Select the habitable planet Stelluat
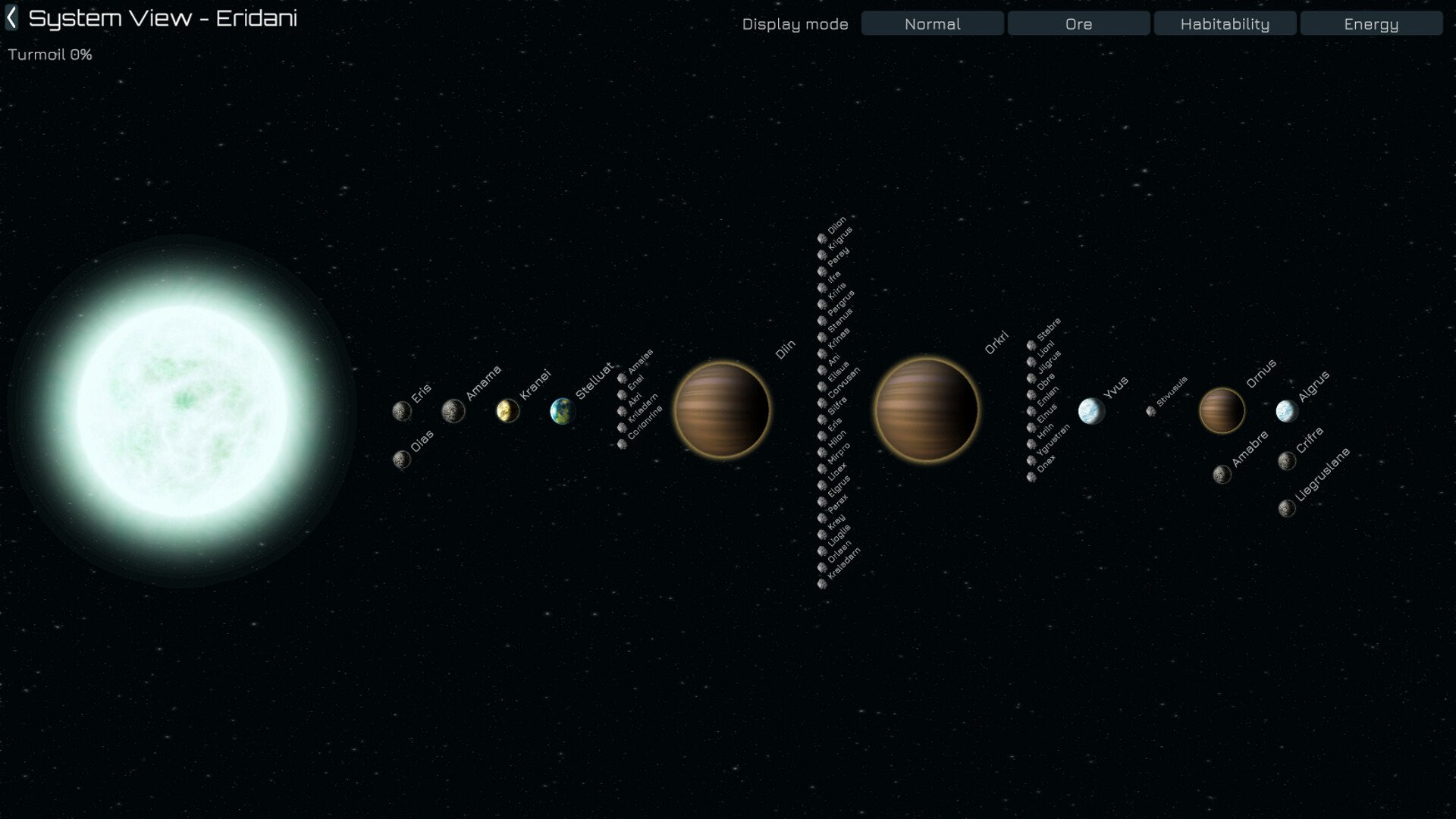The height and width of the screenshot is (819, 1456). click(561, 410)
